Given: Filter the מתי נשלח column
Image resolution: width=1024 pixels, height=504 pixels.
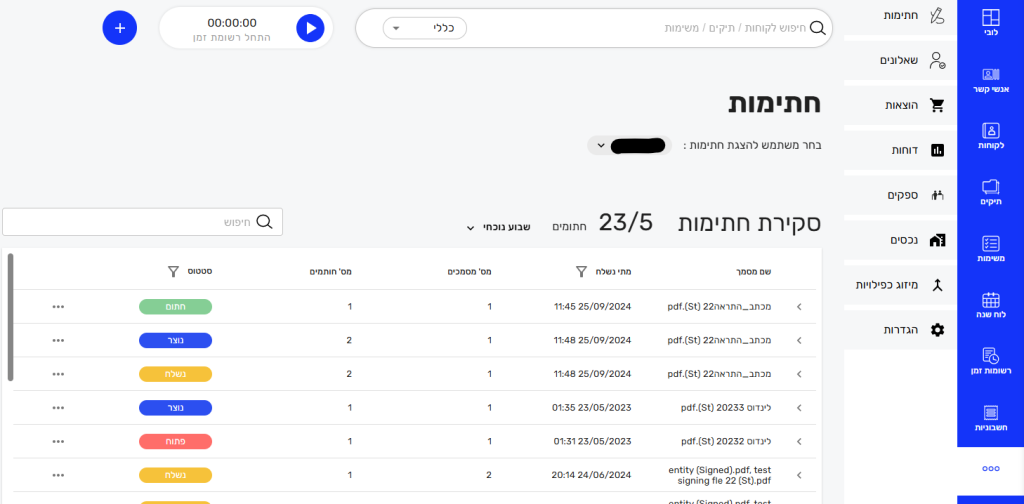Looking at the screenshot, I should click(x=581, y=271).
